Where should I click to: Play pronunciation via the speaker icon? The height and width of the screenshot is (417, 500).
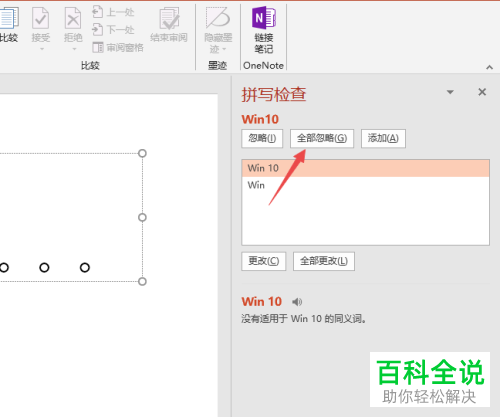pyautogui.click(x=297, y=302)
